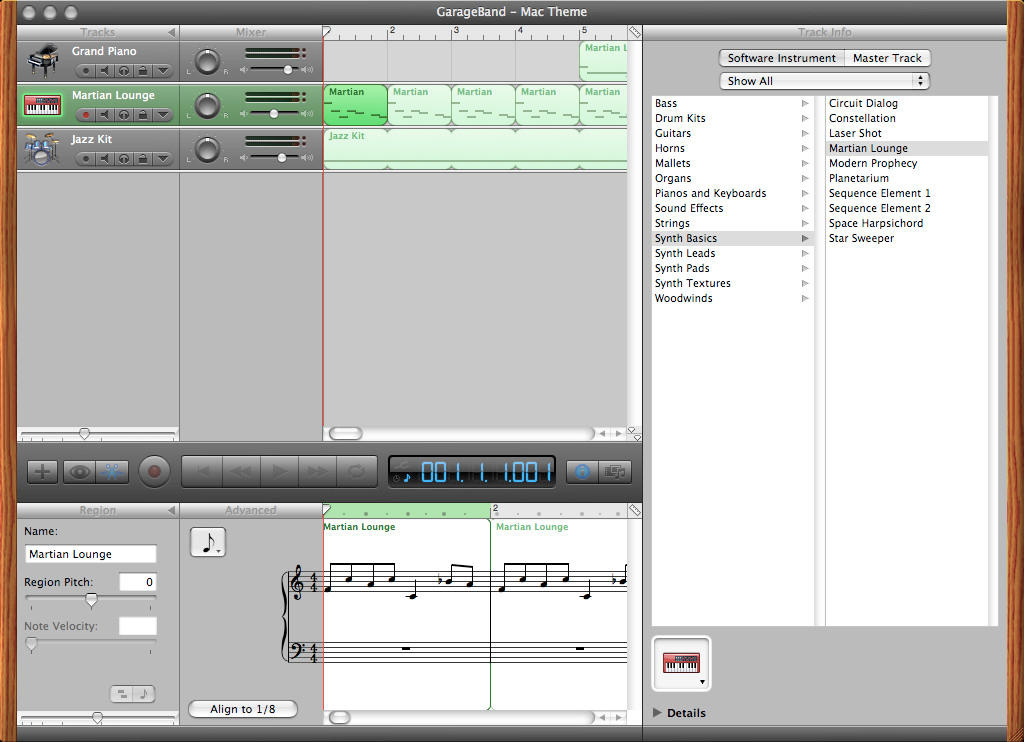
Task: Switch editor to notation score view
Action: 144,694
